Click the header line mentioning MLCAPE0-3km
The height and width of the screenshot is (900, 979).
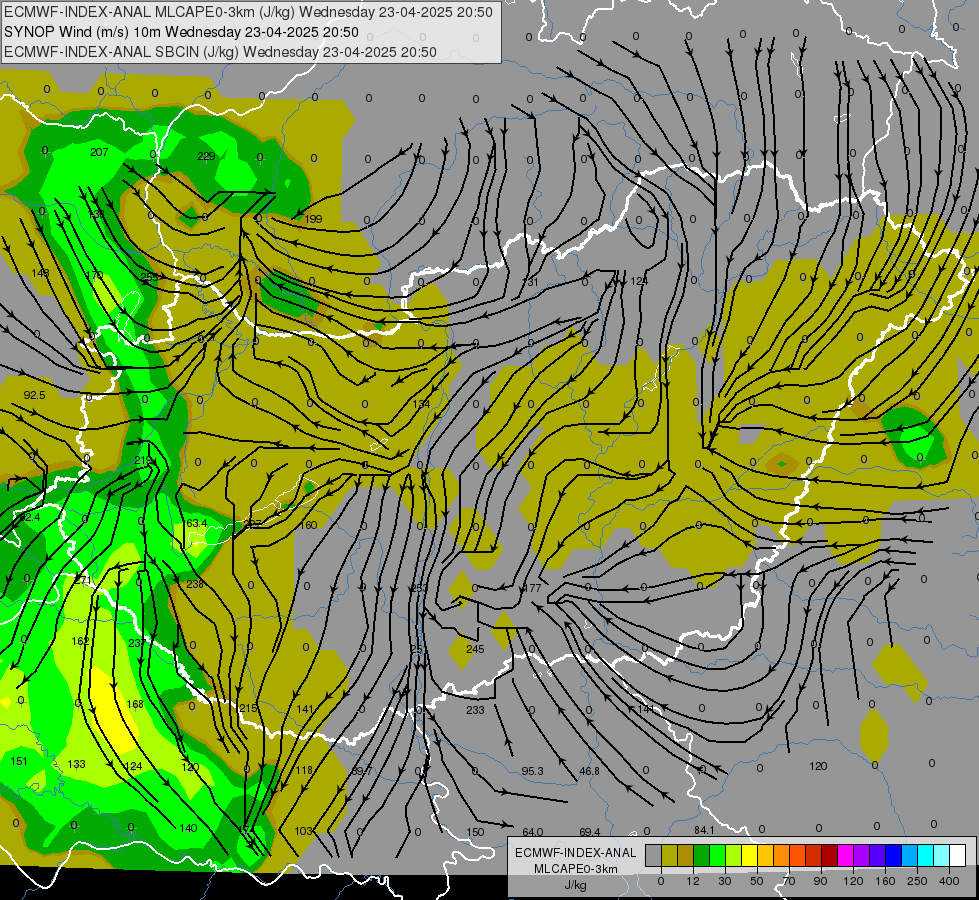coord(248,12)
